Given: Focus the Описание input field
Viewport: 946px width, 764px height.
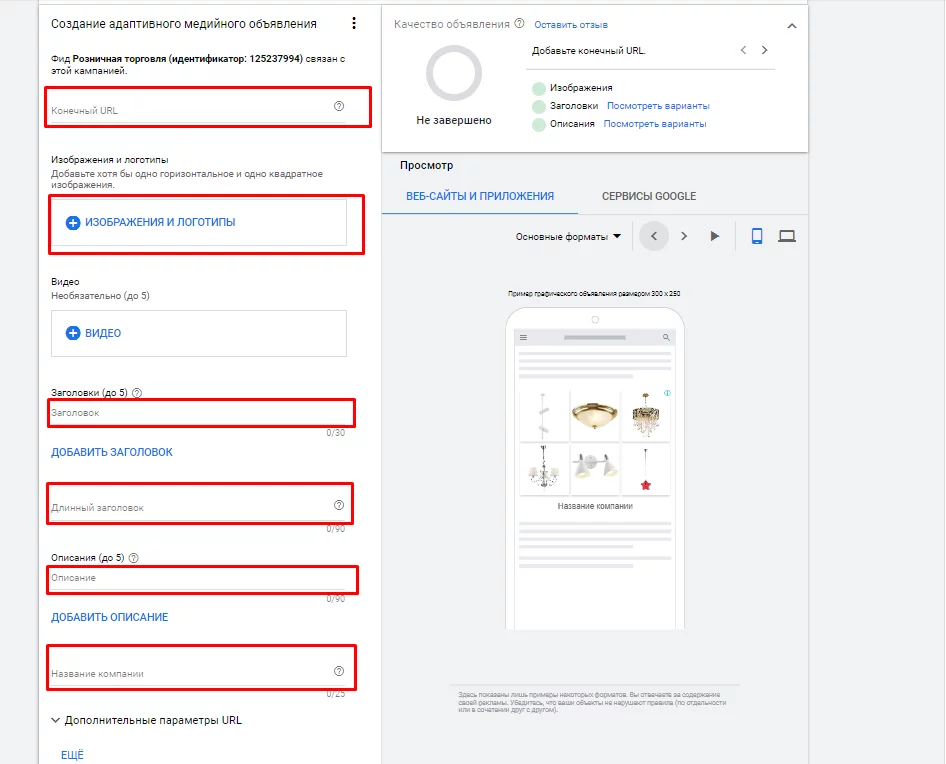Looking at the screenshot, I should (x=198, y=578).
